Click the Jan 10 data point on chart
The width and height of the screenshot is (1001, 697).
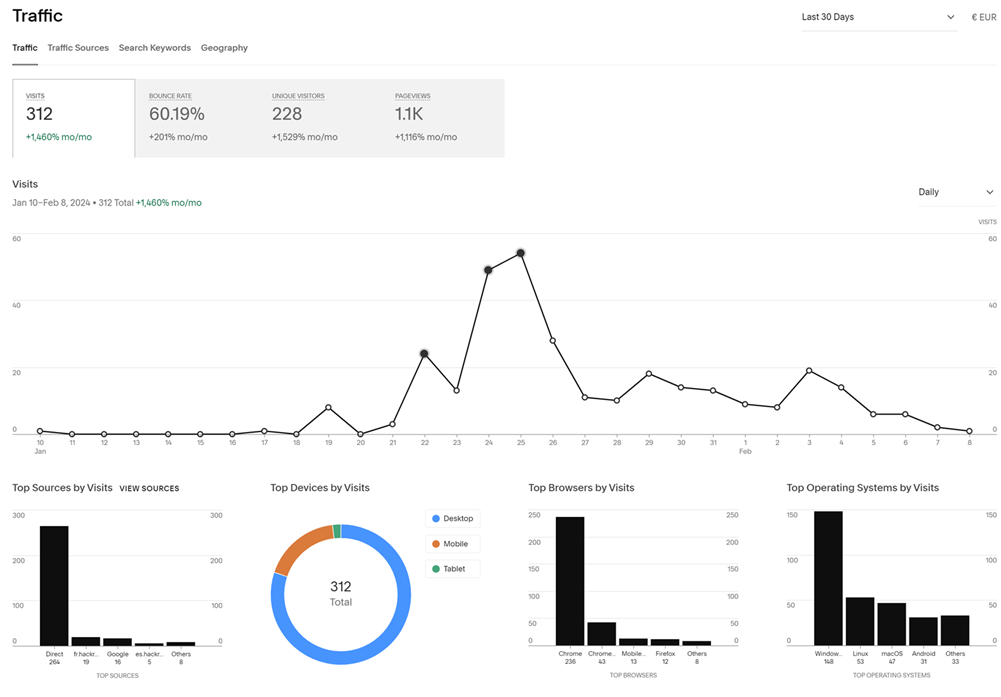(40, 431)
